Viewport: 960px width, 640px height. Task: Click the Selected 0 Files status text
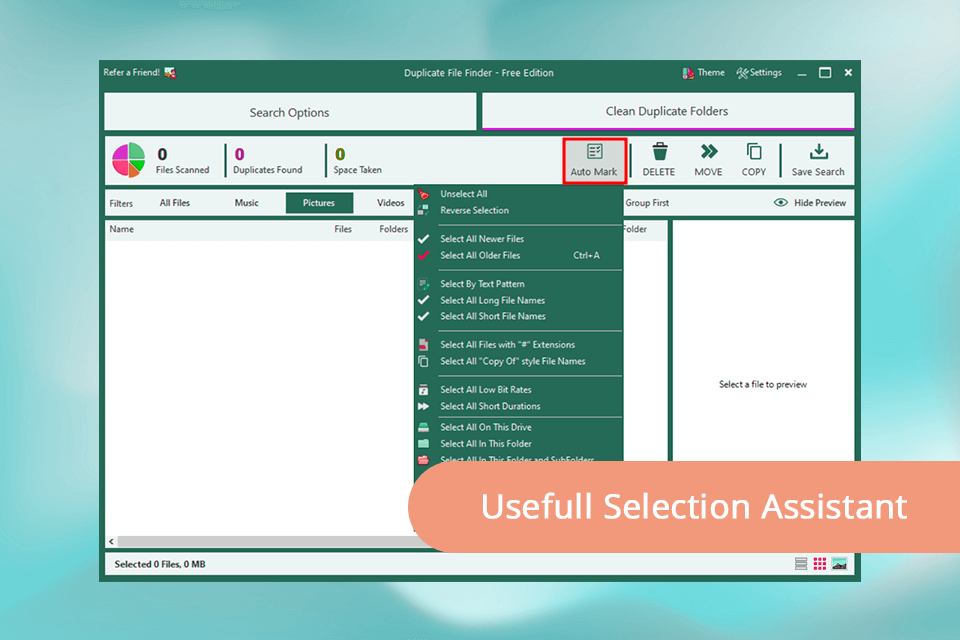(160, 564)
